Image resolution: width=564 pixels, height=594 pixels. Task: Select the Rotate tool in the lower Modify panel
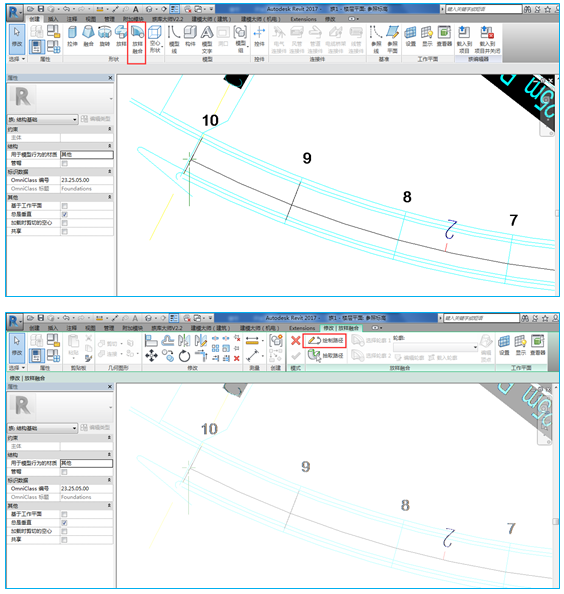coord(184,356)
